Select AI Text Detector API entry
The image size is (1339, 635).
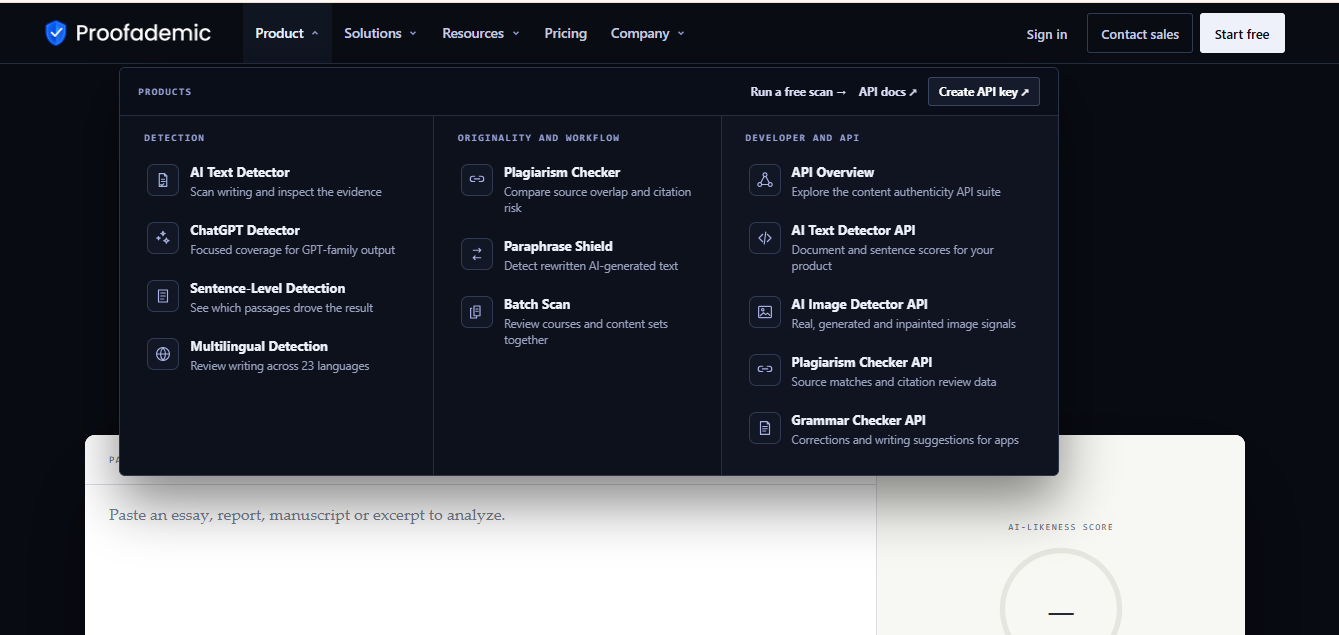892,247
